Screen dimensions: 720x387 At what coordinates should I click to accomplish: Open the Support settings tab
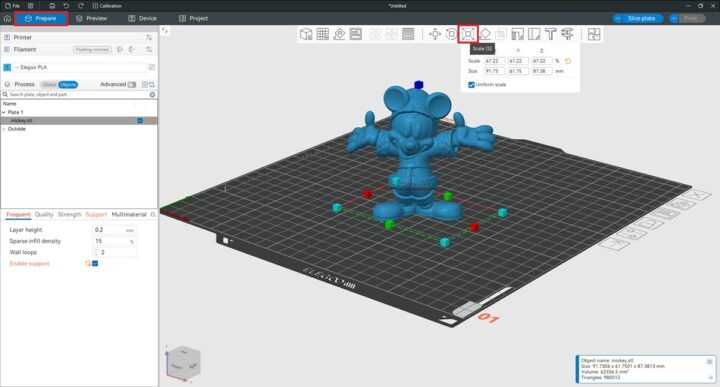tap(96, 214)
